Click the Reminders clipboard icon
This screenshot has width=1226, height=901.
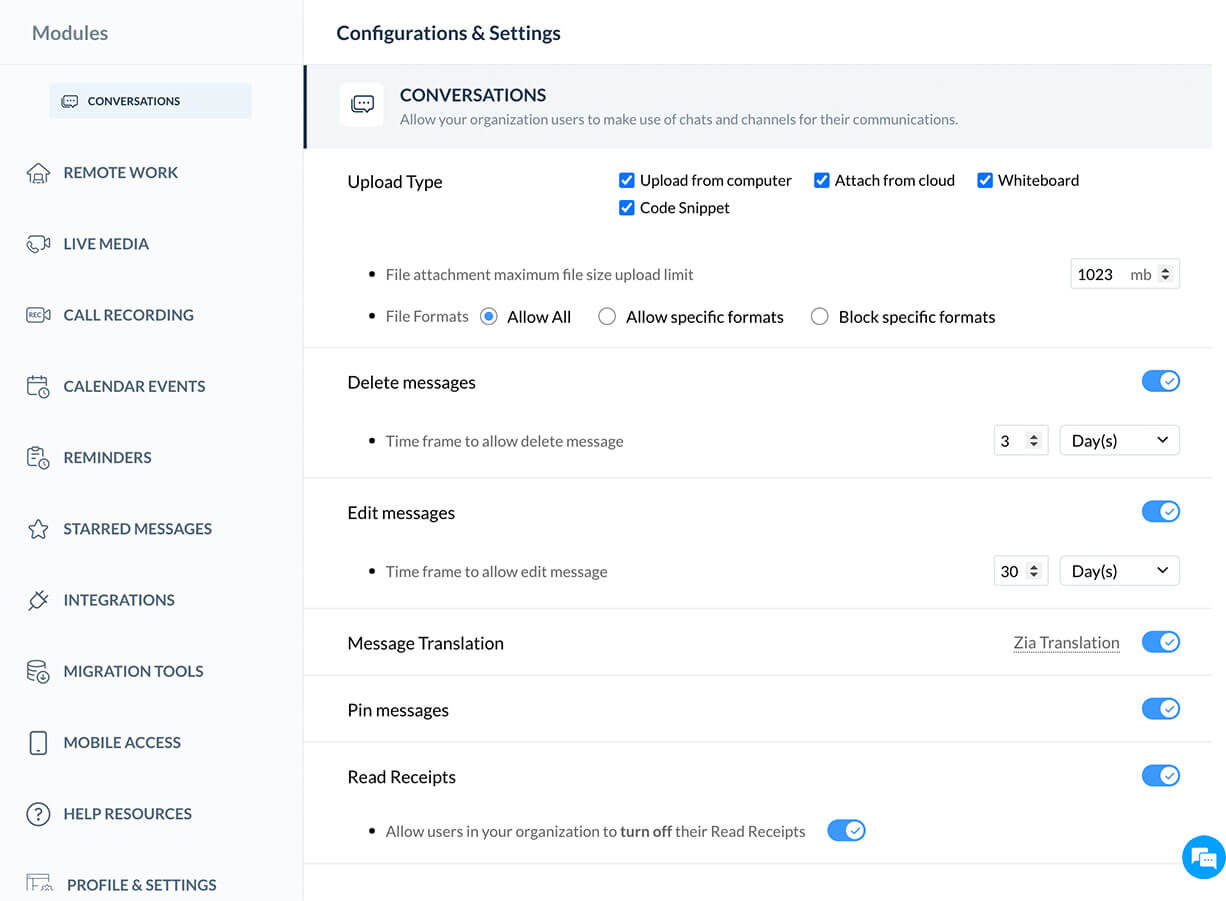coord(38,458)
